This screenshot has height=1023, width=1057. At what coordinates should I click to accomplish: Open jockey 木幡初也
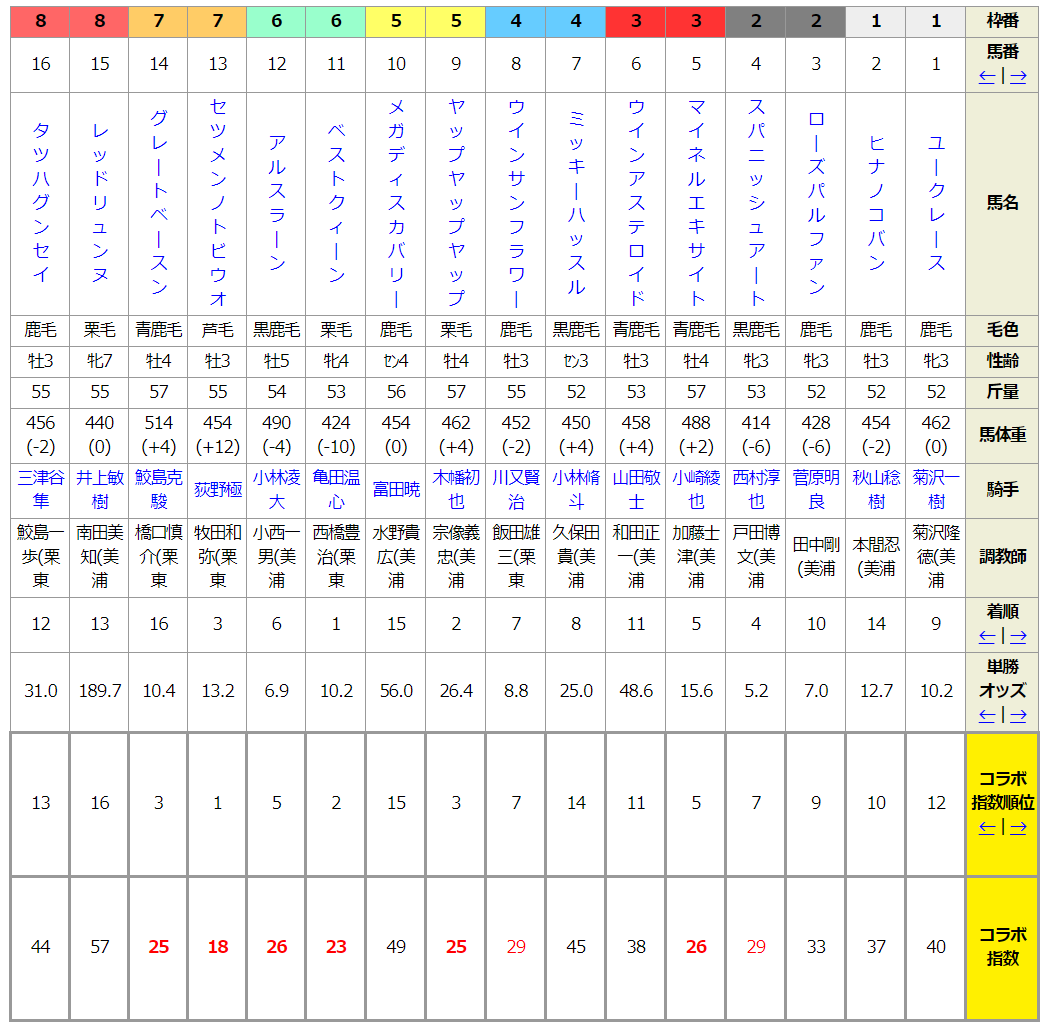(x=456, y=489)
